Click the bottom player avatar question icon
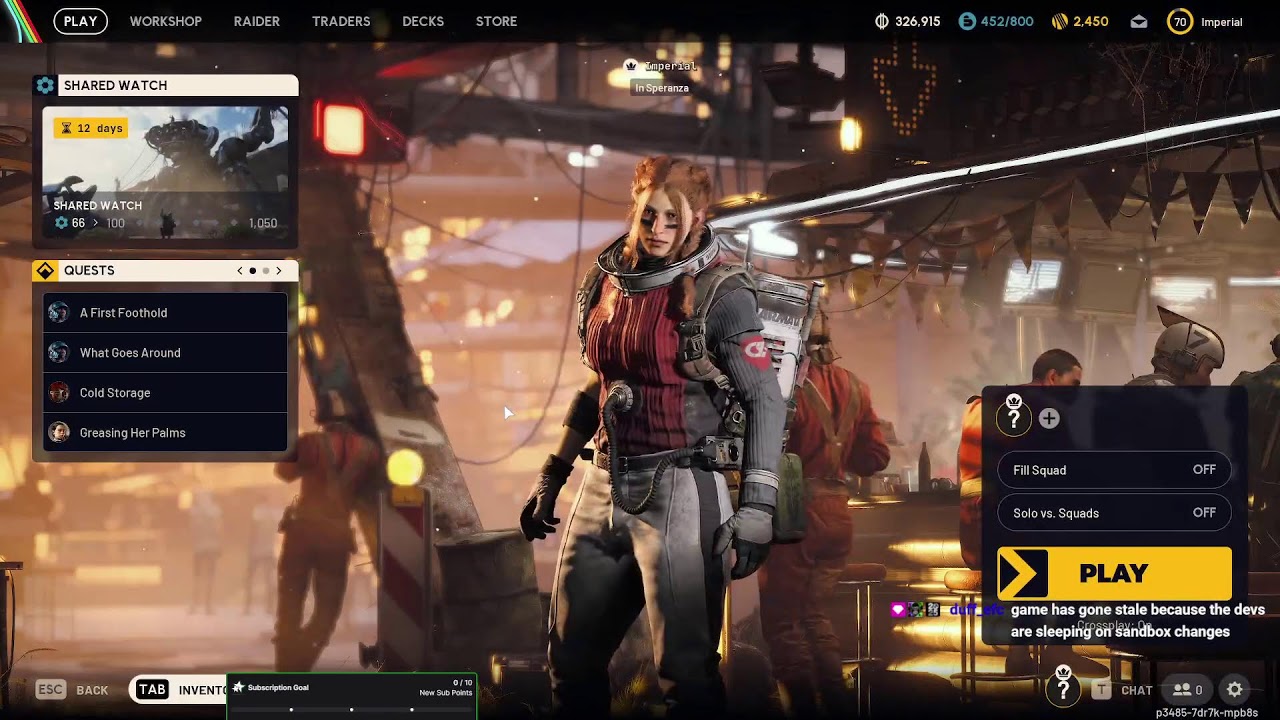 pos(1063,687)
